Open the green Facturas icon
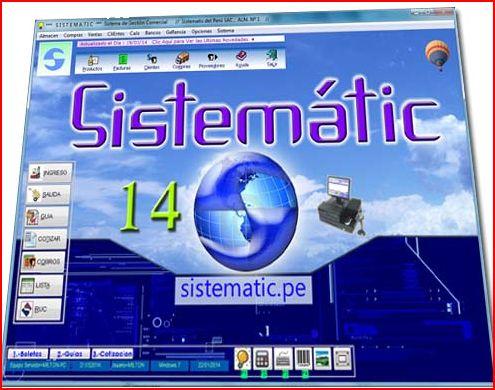 pos(122,62)
